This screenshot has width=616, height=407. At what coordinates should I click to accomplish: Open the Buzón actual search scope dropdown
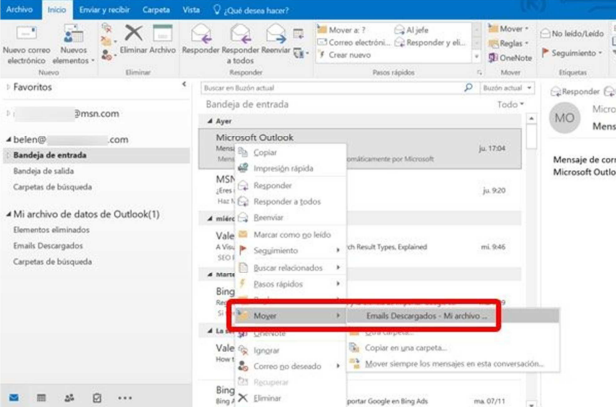tap(502, 88)
